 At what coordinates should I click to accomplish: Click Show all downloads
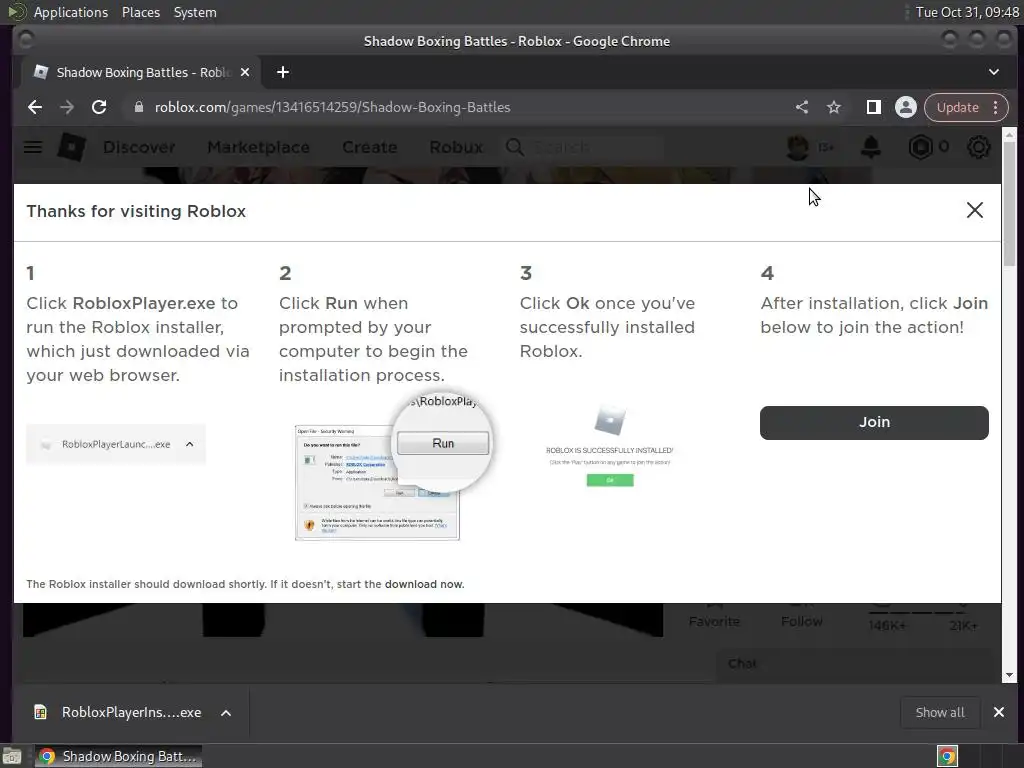[940, 712]
